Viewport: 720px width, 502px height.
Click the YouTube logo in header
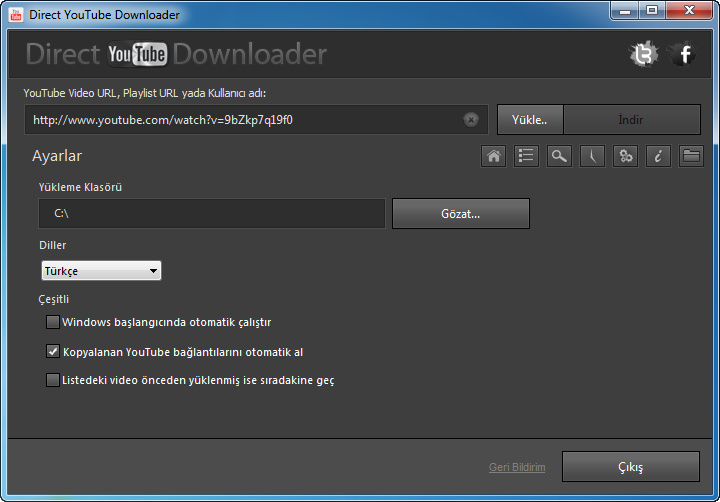coord(137,54)
